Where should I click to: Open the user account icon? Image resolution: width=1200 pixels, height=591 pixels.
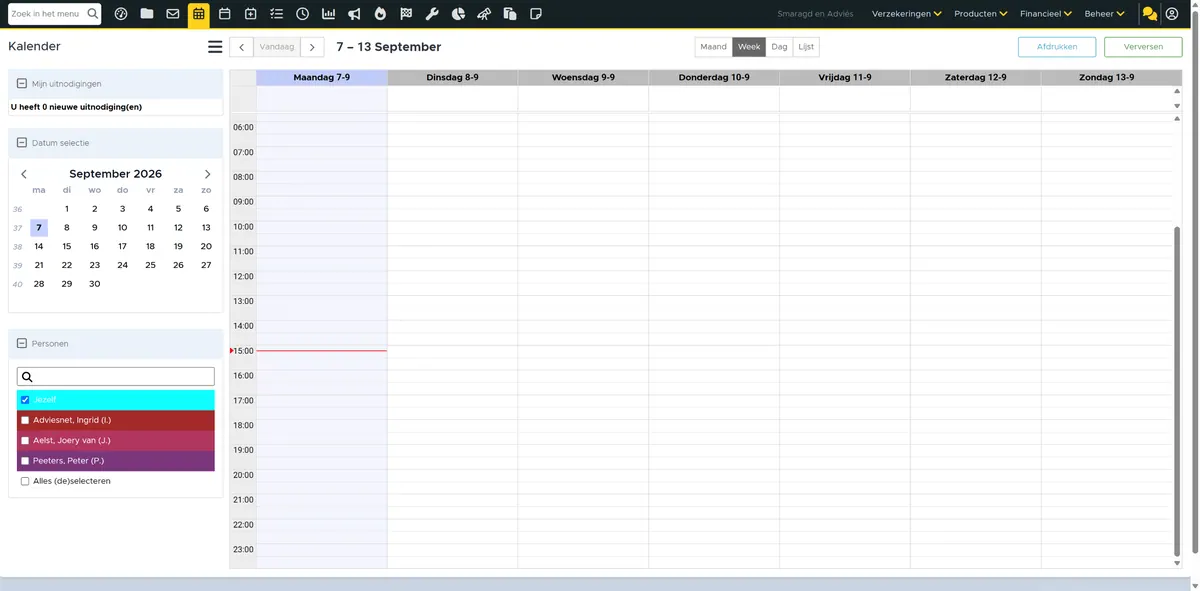1172,14
